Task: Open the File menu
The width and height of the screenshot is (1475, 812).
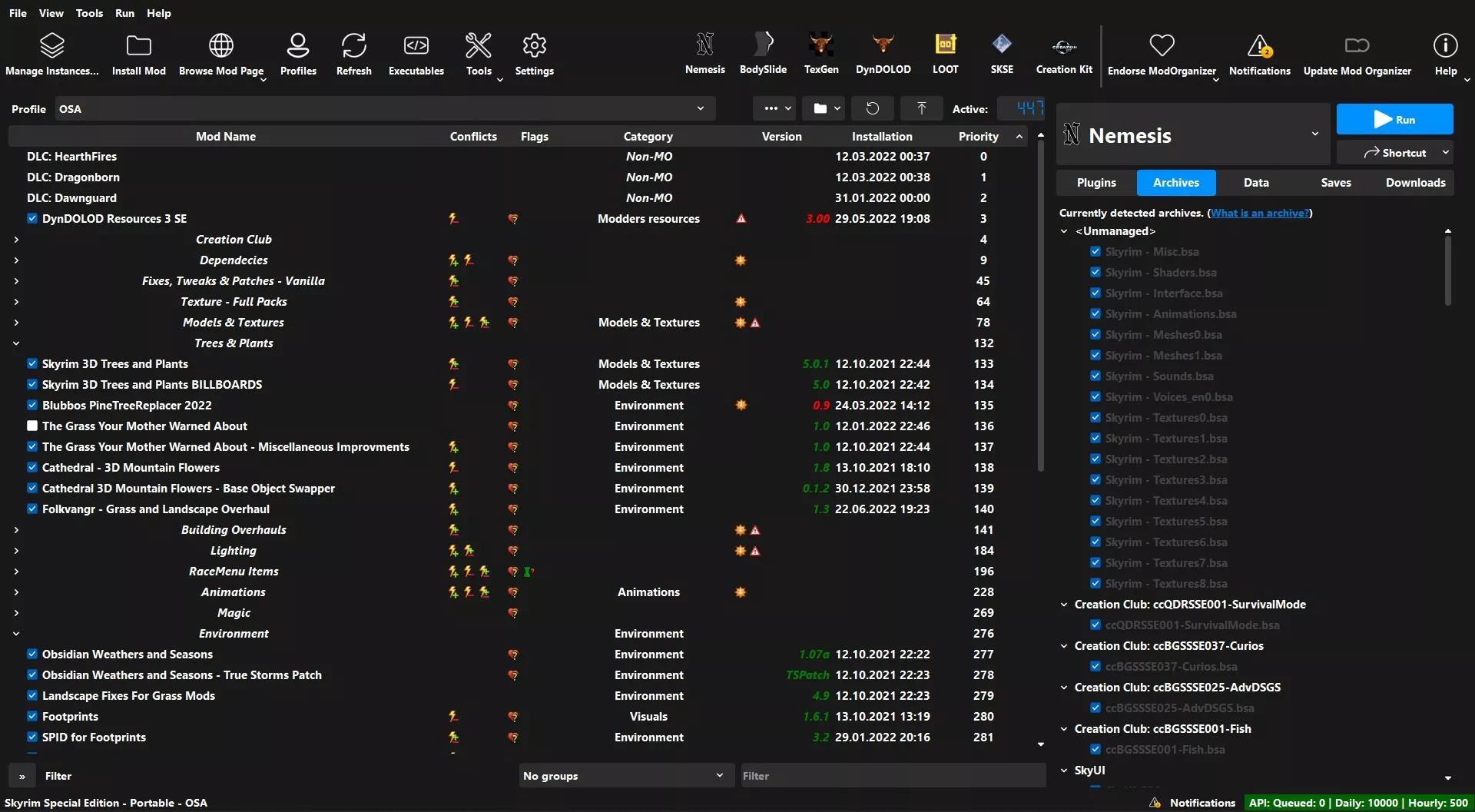Action: (18, 13)
